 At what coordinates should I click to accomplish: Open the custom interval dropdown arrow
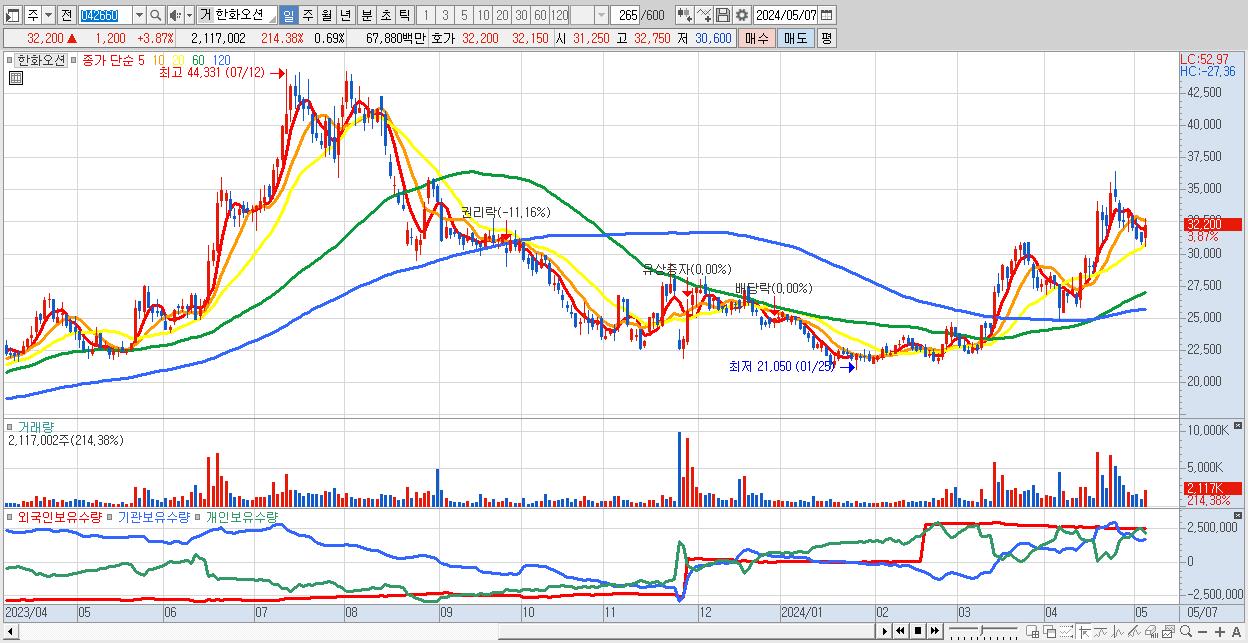point(601,15)
